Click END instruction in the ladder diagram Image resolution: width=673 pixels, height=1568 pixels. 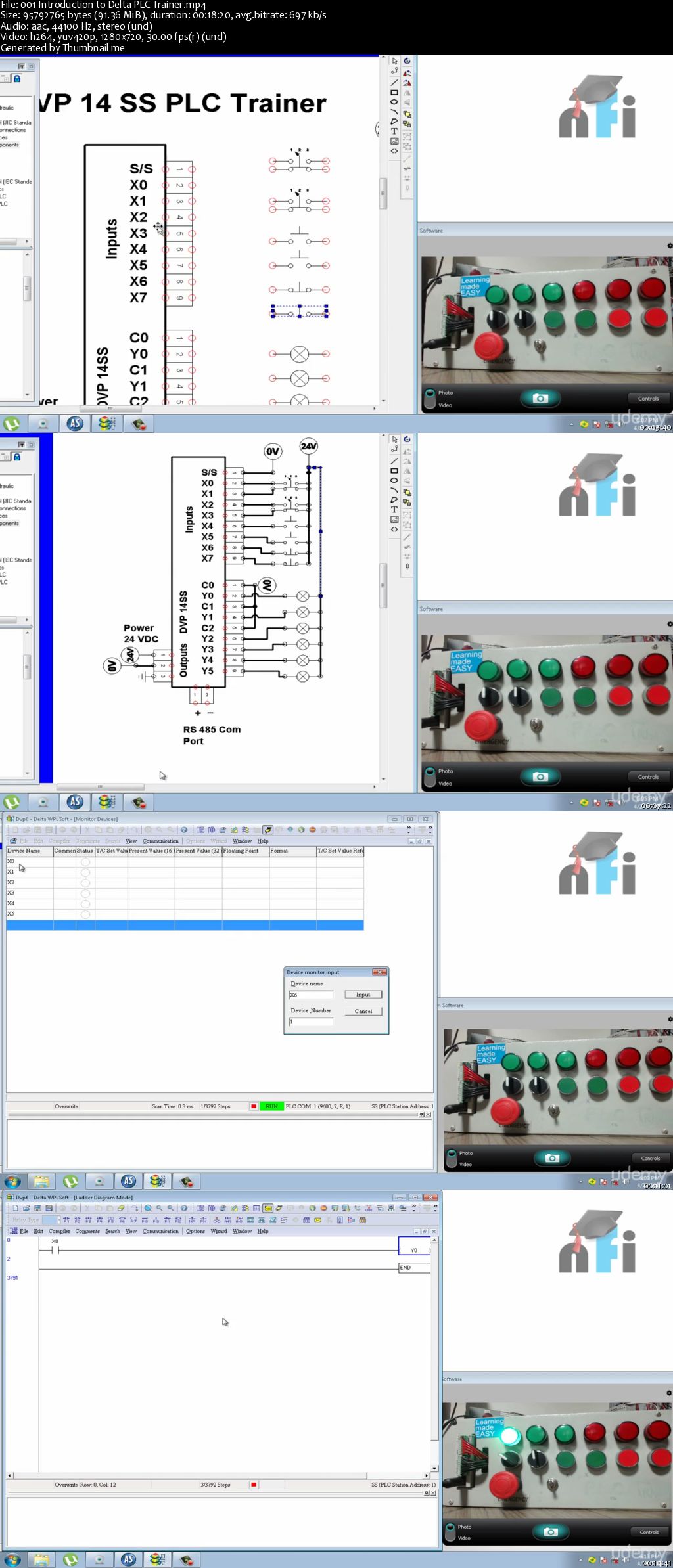[414, 1268]
